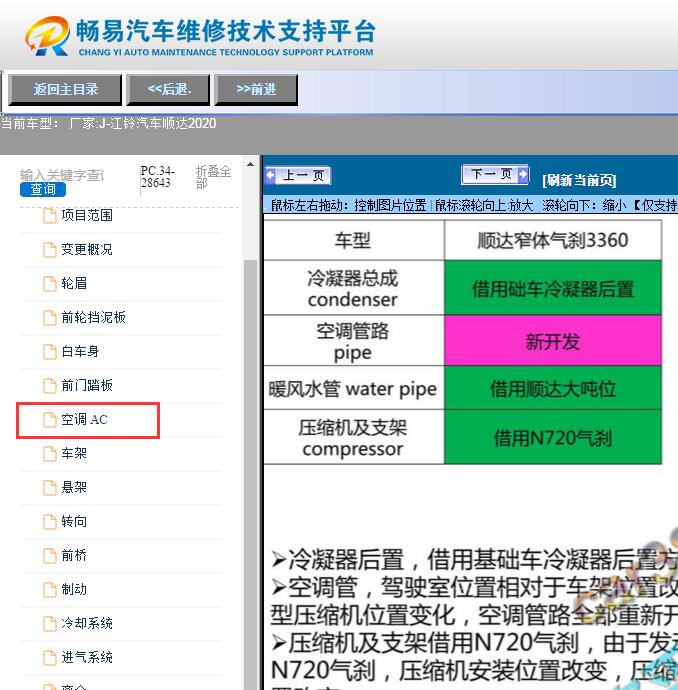Click the page icon beside 前门踏板
The height and width of the screenshot is (690, 678).
pos(50,386)
